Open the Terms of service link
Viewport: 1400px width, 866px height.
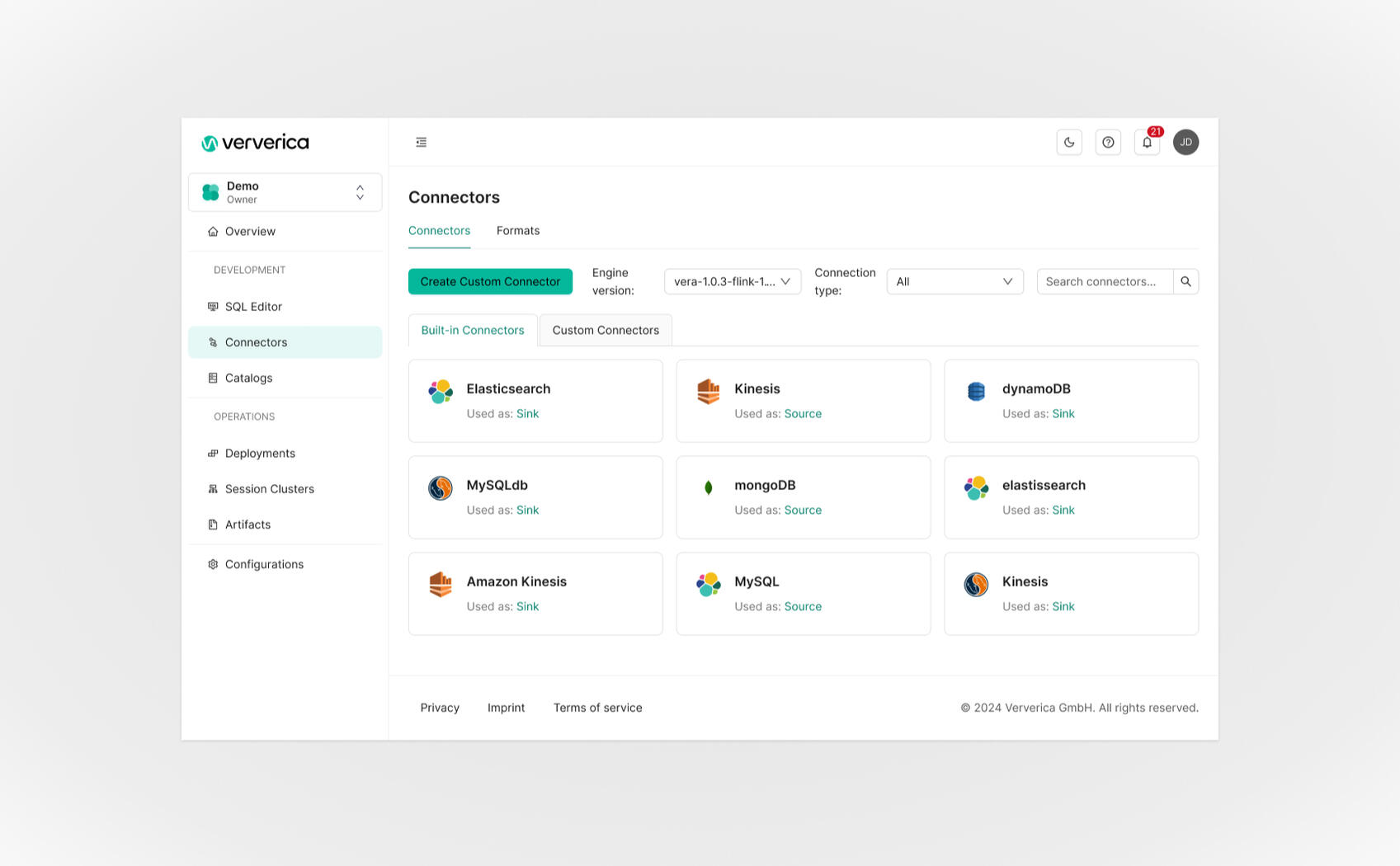pyautogui.click(x=597, y=708)
